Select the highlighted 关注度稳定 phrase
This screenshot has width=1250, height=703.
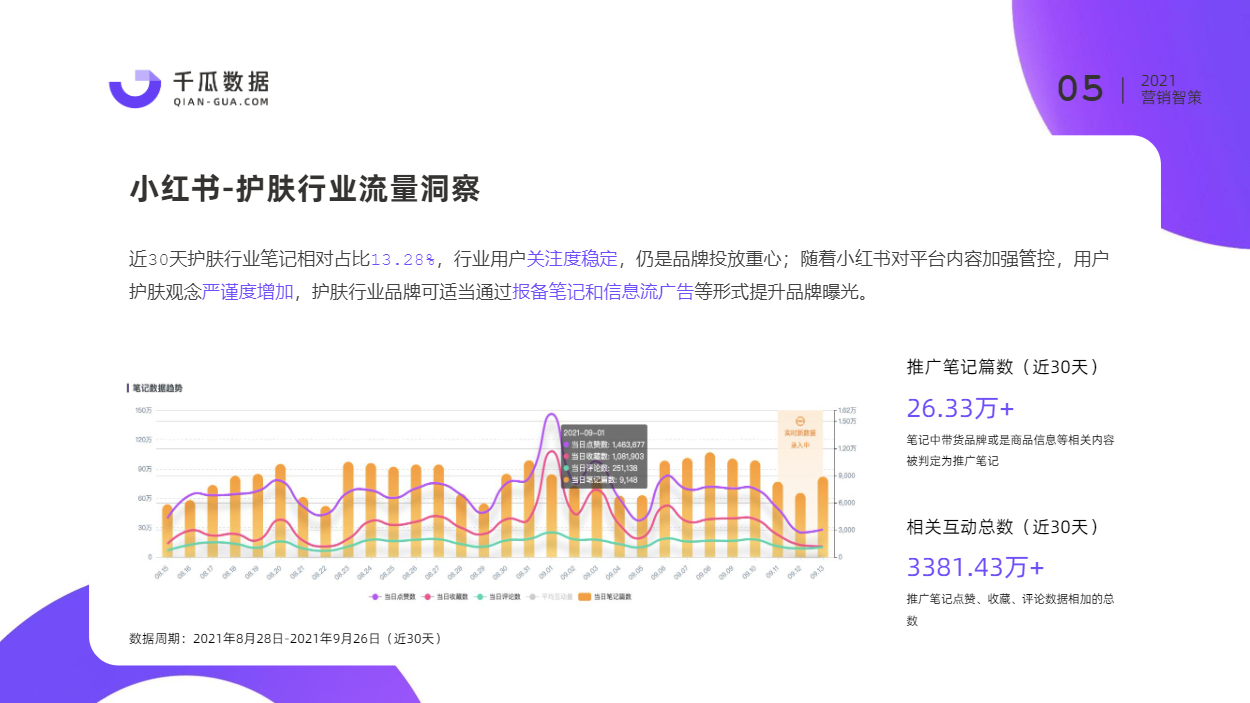click(x=572, y=259)
